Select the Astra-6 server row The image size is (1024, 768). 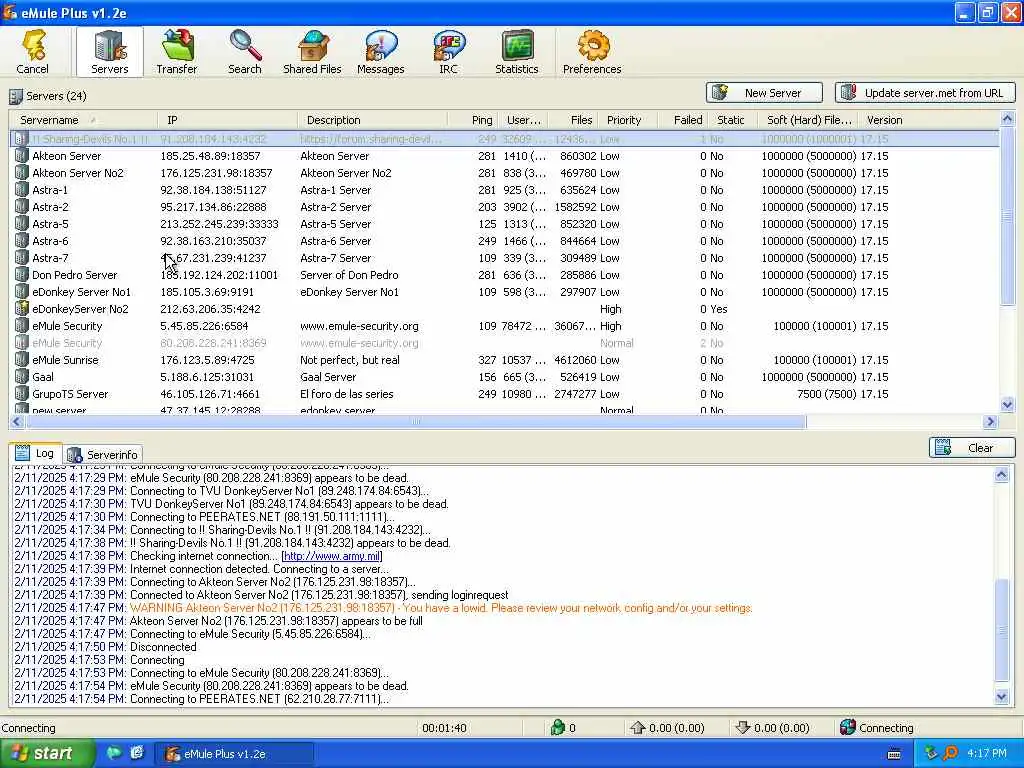pos(504,241)
